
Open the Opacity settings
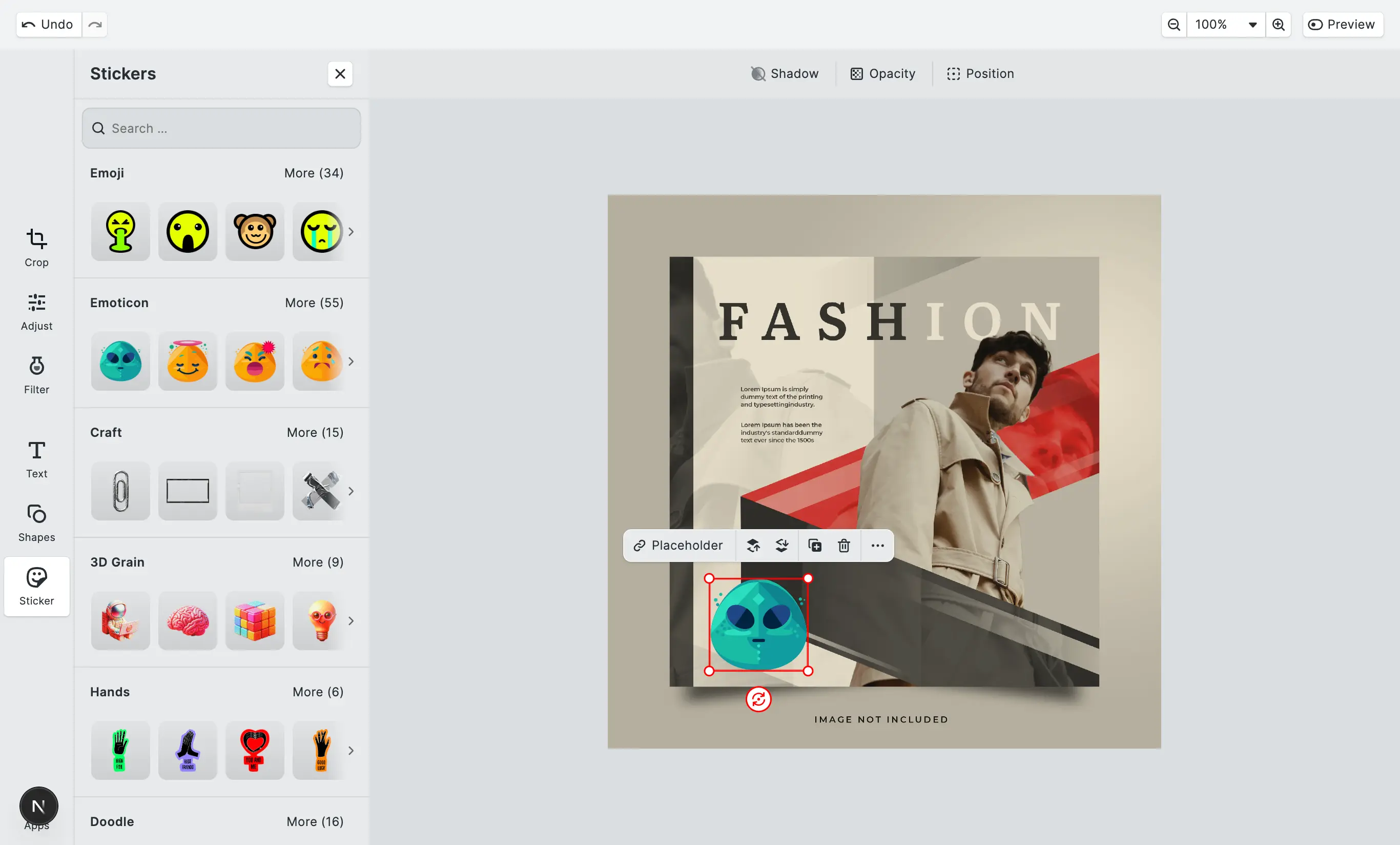pyautogui.click(x=883, y=73)
